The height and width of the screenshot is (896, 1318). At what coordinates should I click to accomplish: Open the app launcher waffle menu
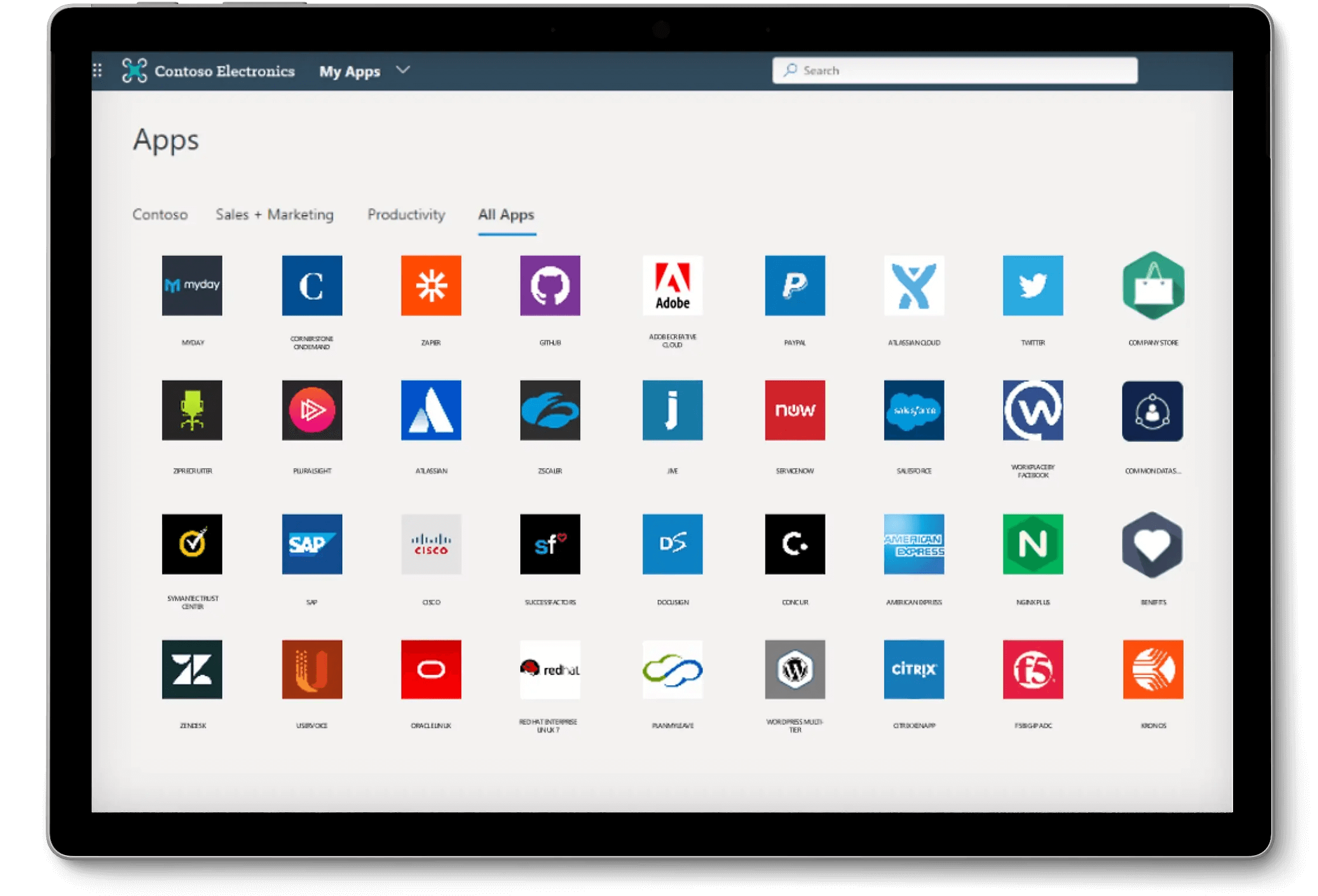pyautogui.click(x=97, y=70)
